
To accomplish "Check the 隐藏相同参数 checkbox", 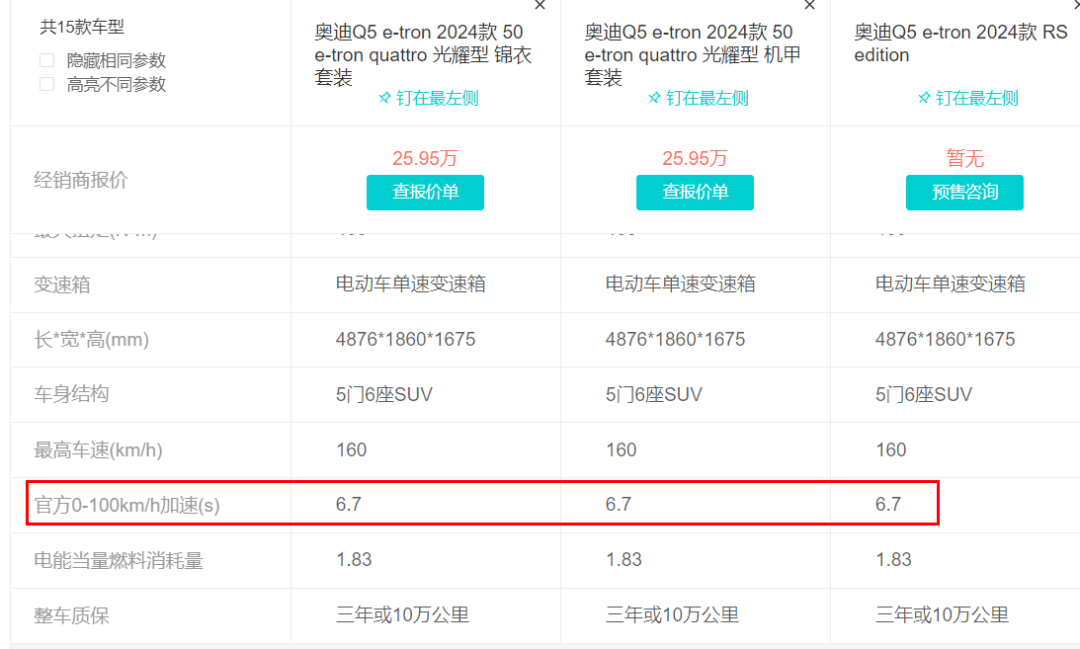I will point(47,61).
